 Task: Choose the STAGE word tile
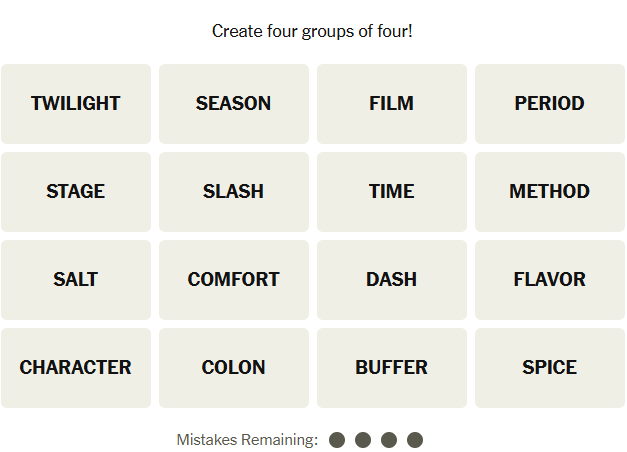[76, 192]
